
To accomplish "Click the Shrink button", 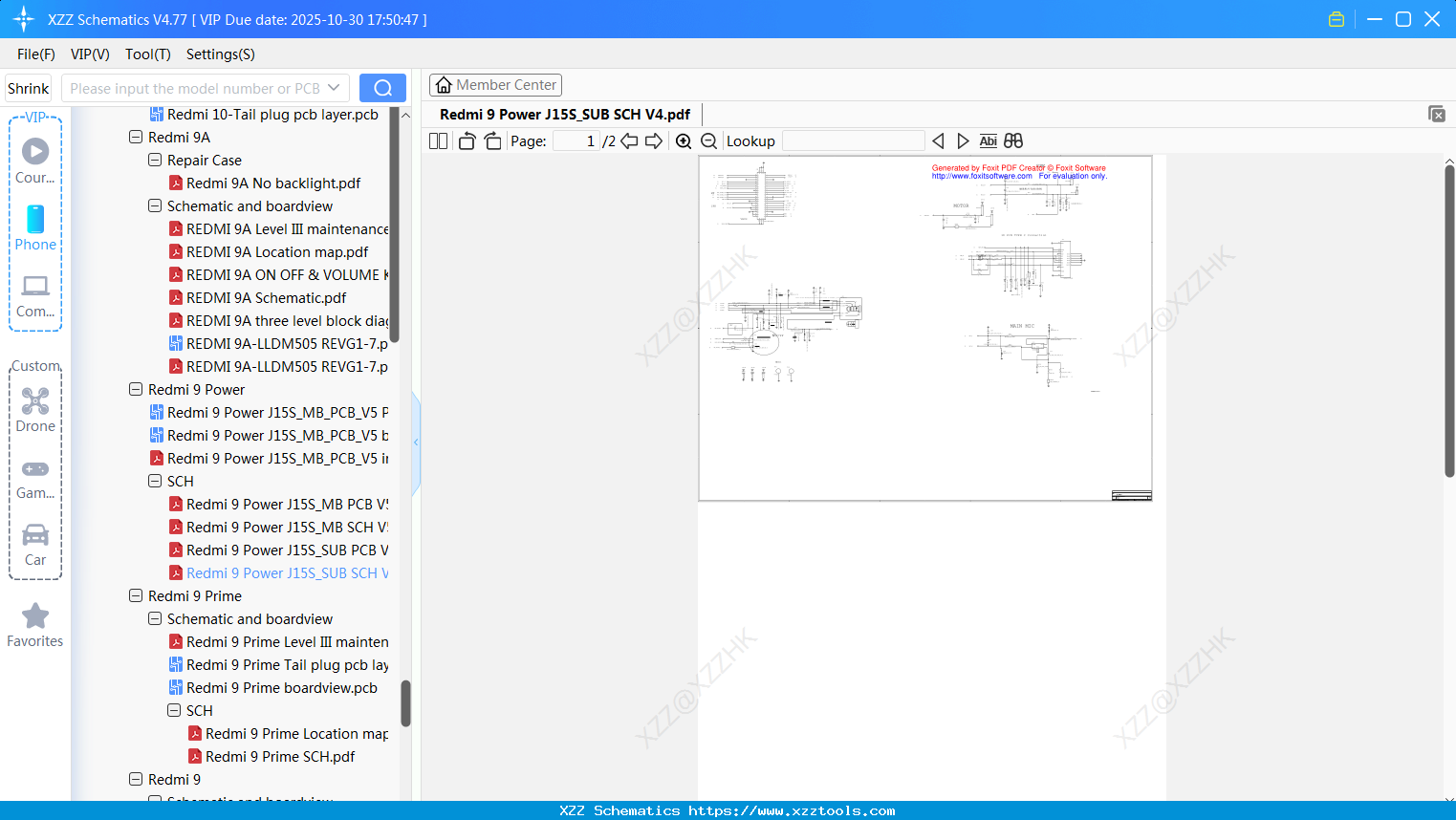I will point(28,88).
